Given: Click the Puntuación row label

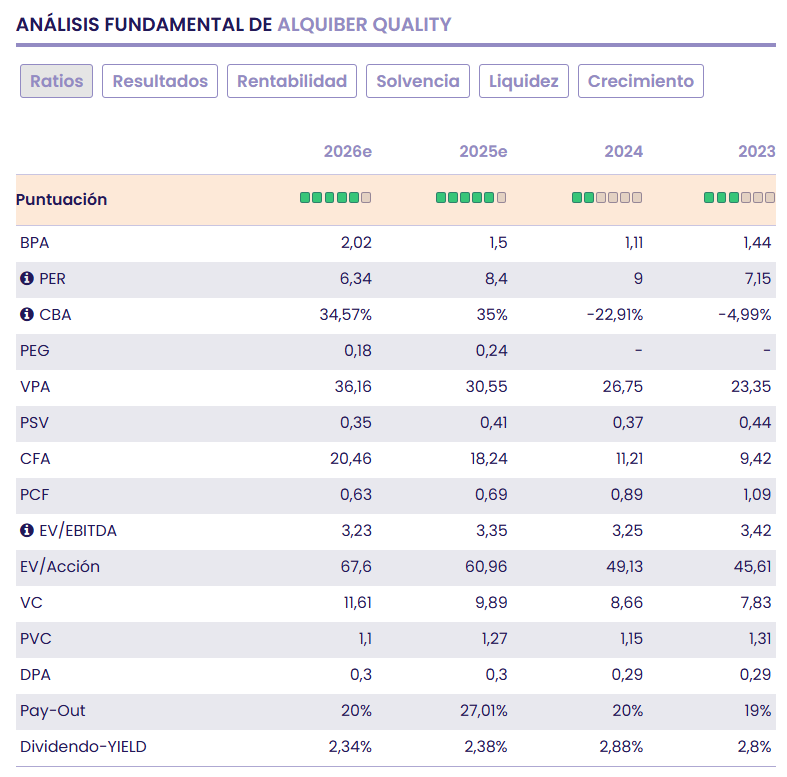Looking at the screenshot, I should 61,199.
